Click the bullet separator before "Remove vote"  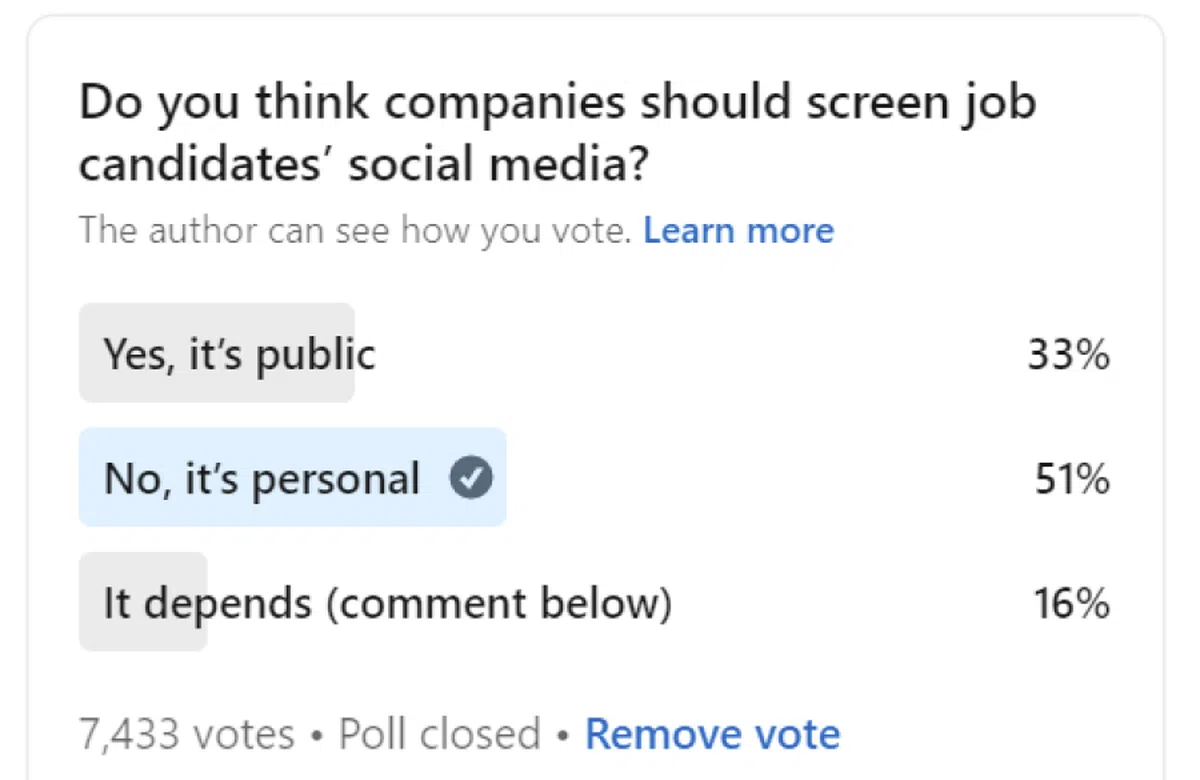563,736
